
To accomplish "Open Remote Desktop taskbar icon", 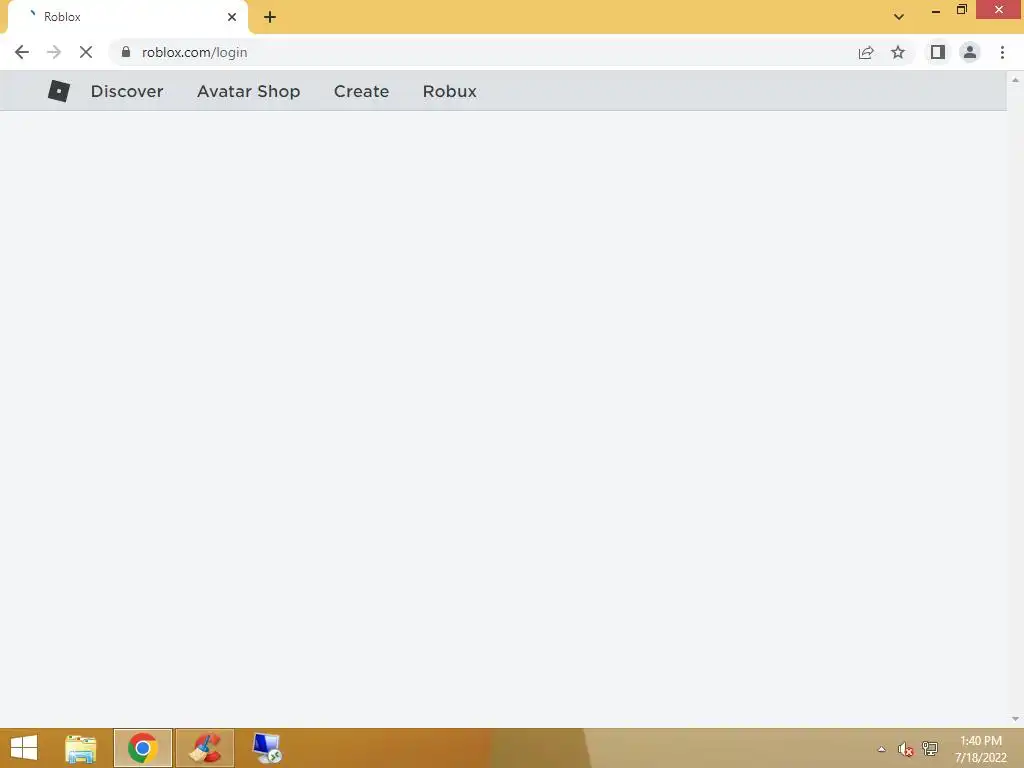I will pos(267,748).
